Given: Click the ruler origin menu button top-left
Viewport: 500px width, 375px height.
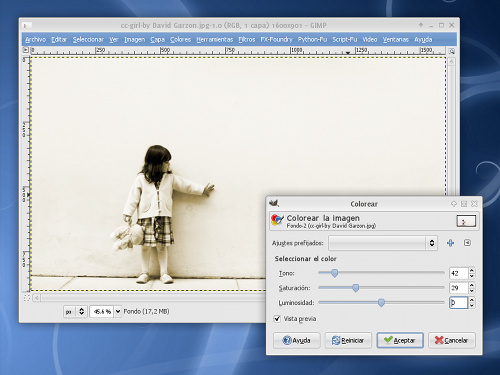Looking at the screenshot, I should pos(26,50).
